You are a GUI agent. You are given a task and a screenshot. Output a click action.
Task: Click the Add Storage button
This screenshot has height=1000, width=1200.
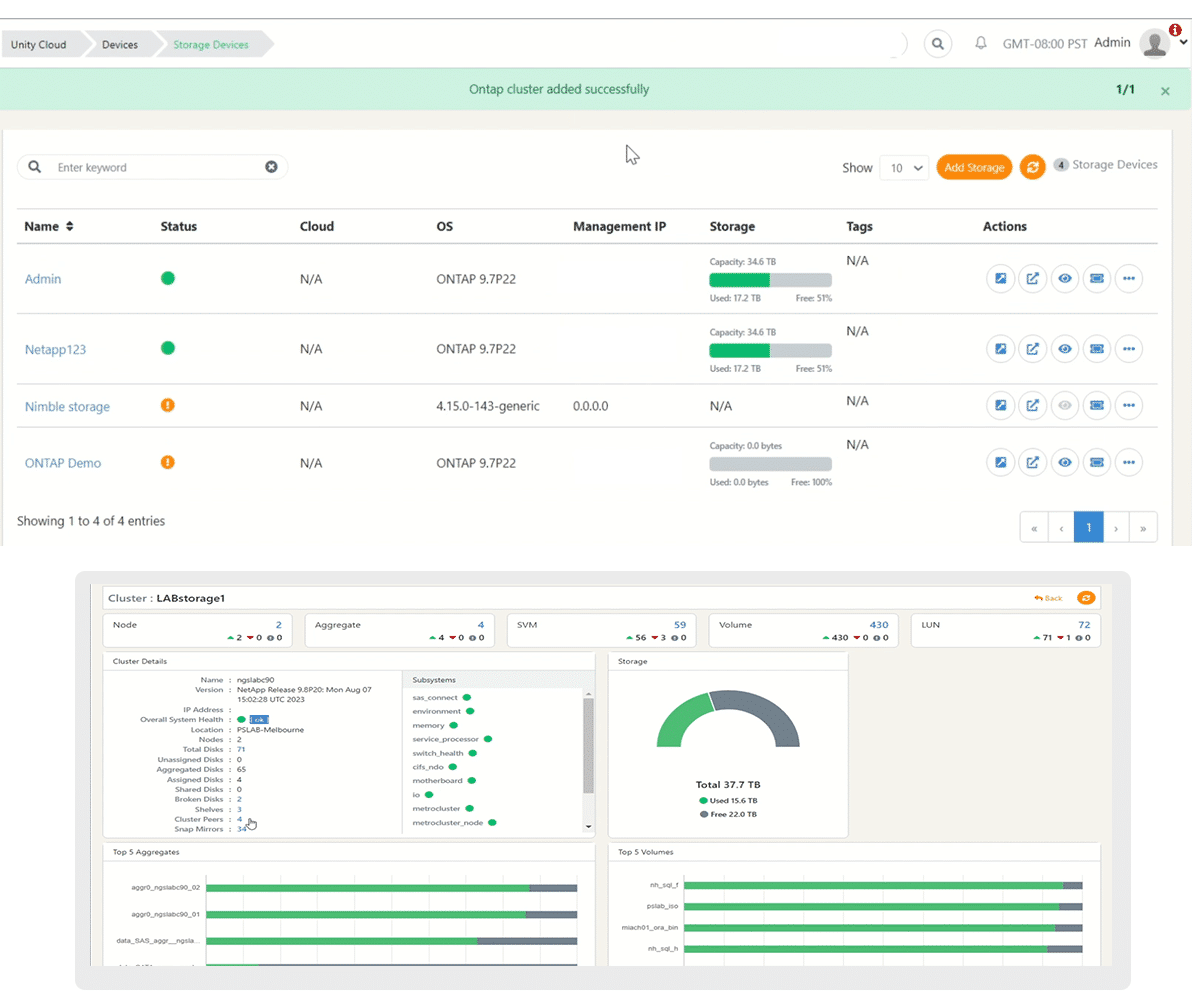(x=974, y=167)
